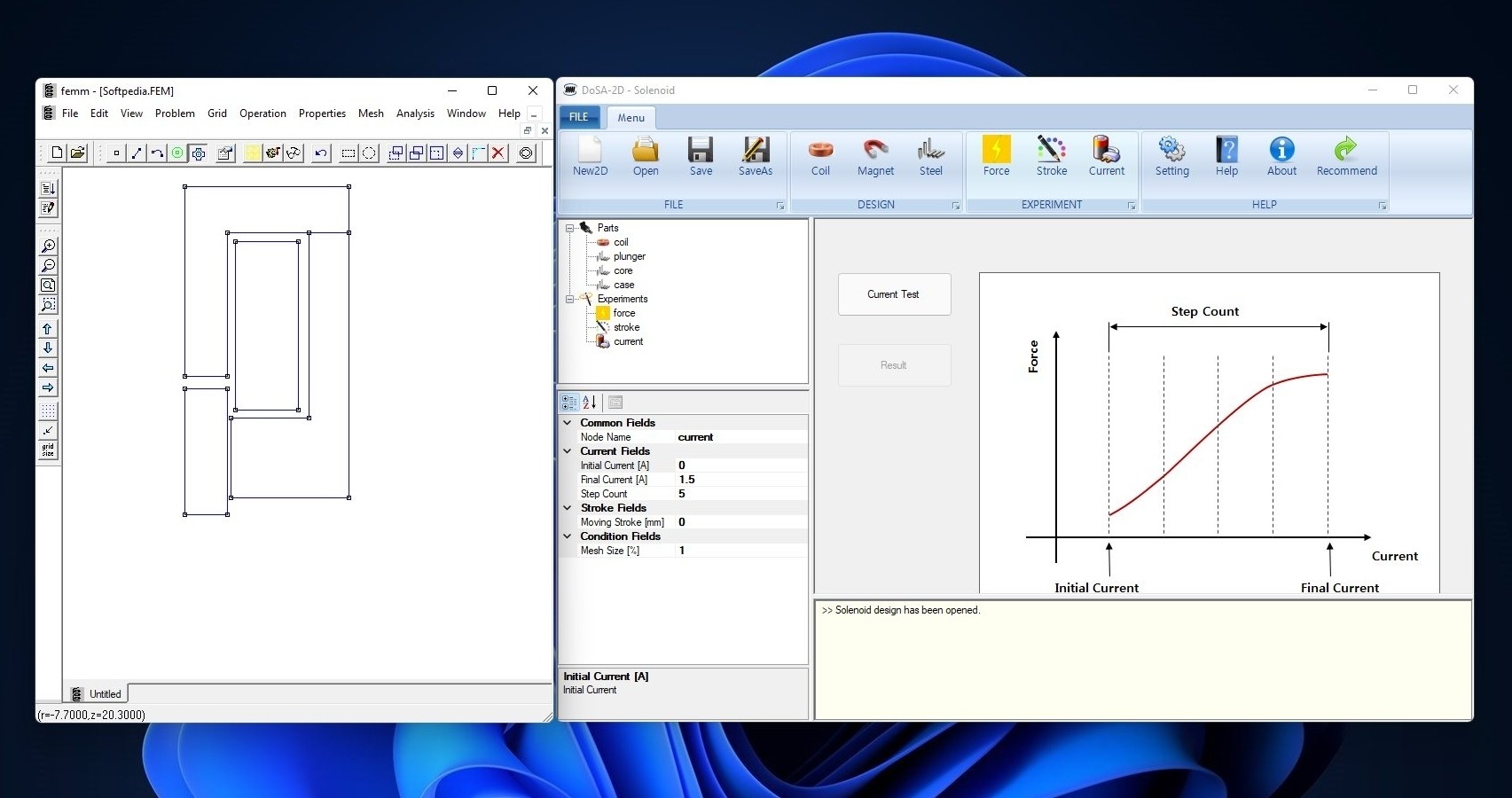Delete selection with the red X icon
Viewport: 1512px width, 798px height.
pyautogui.click(x=498, y=153)
